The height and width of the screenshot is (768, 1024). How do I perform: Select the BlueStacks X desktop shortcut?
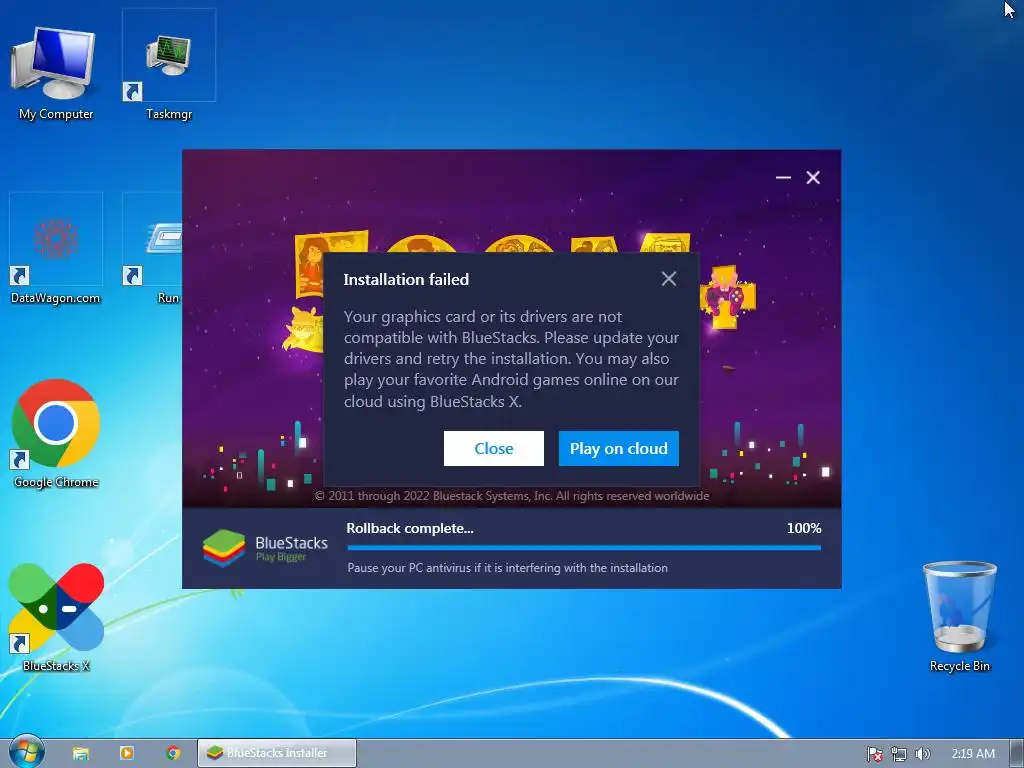[56, 617]
